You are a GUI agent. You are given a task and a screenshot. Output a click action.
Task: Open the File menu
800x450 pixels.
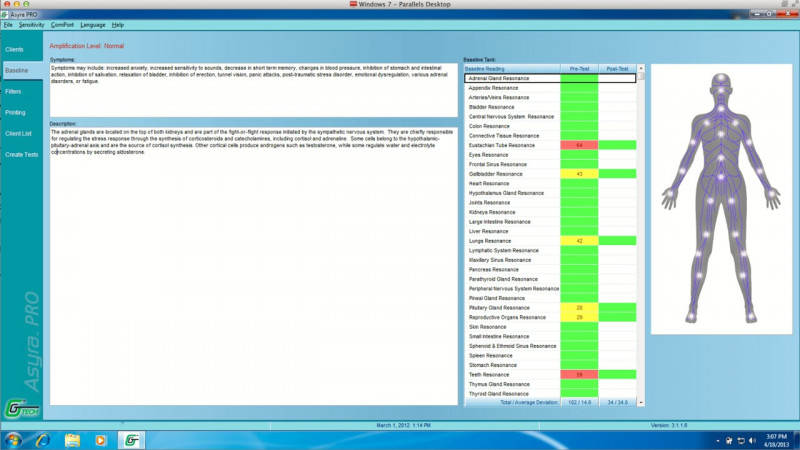[8, 24]
